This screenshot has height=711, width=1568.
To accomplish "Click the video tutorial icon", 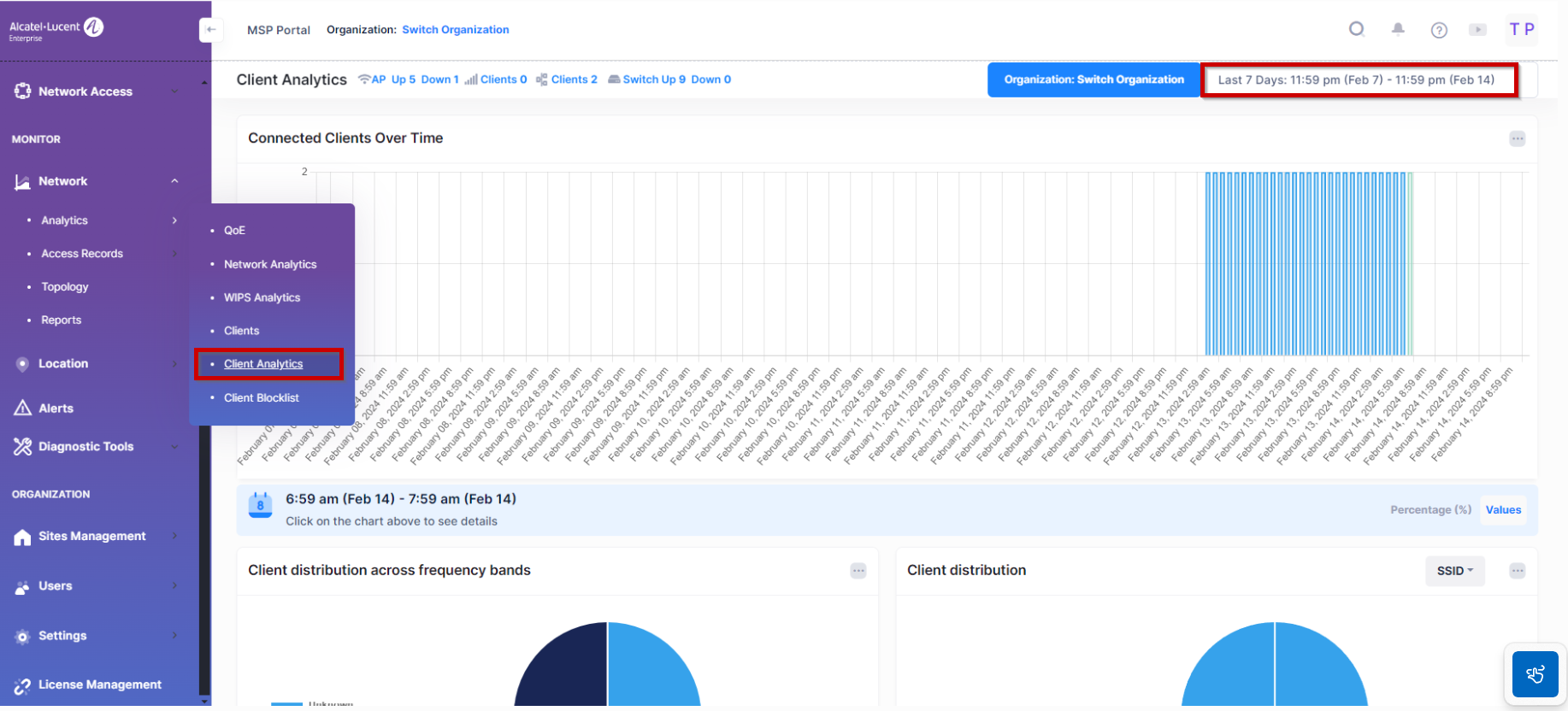I will pos(1477,30).
